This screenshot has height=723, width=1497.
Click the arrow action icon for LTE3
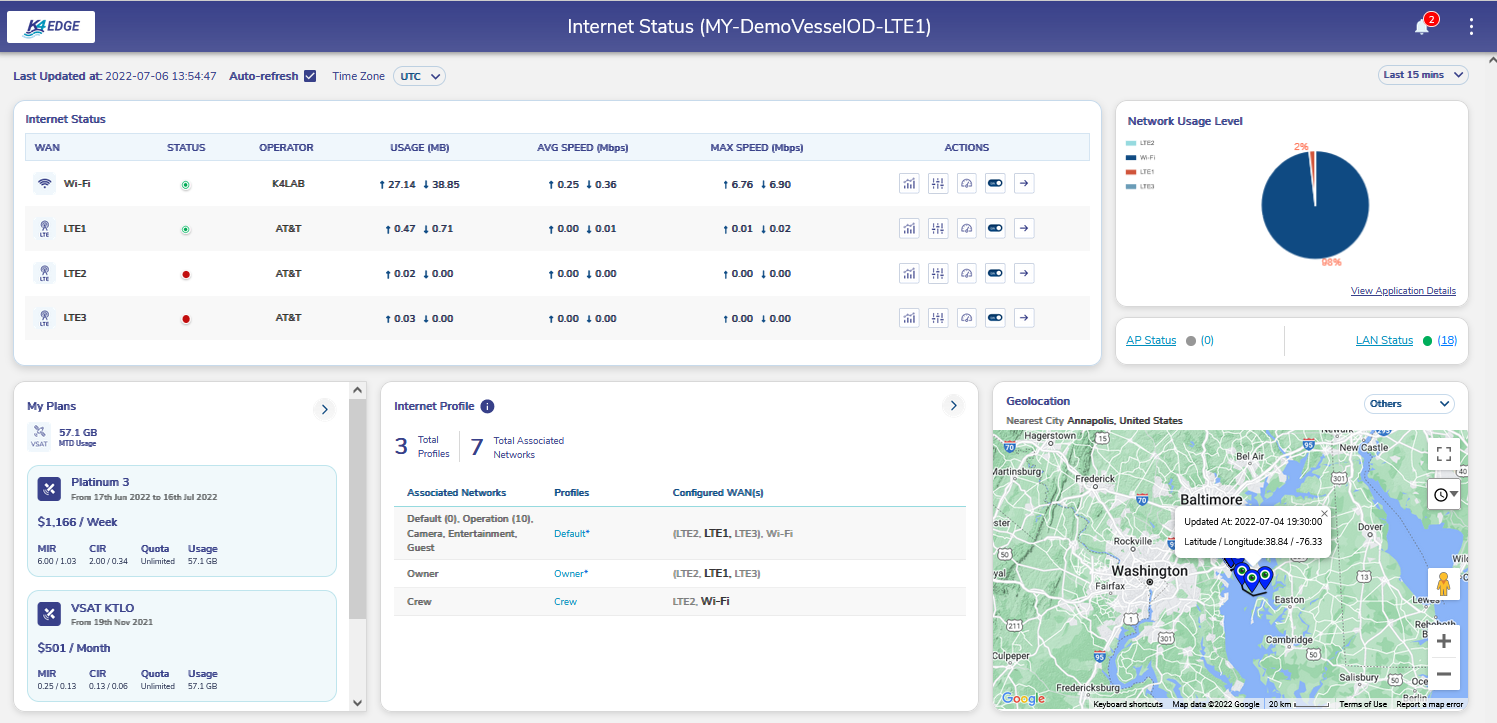click(x=1023, y=318)
